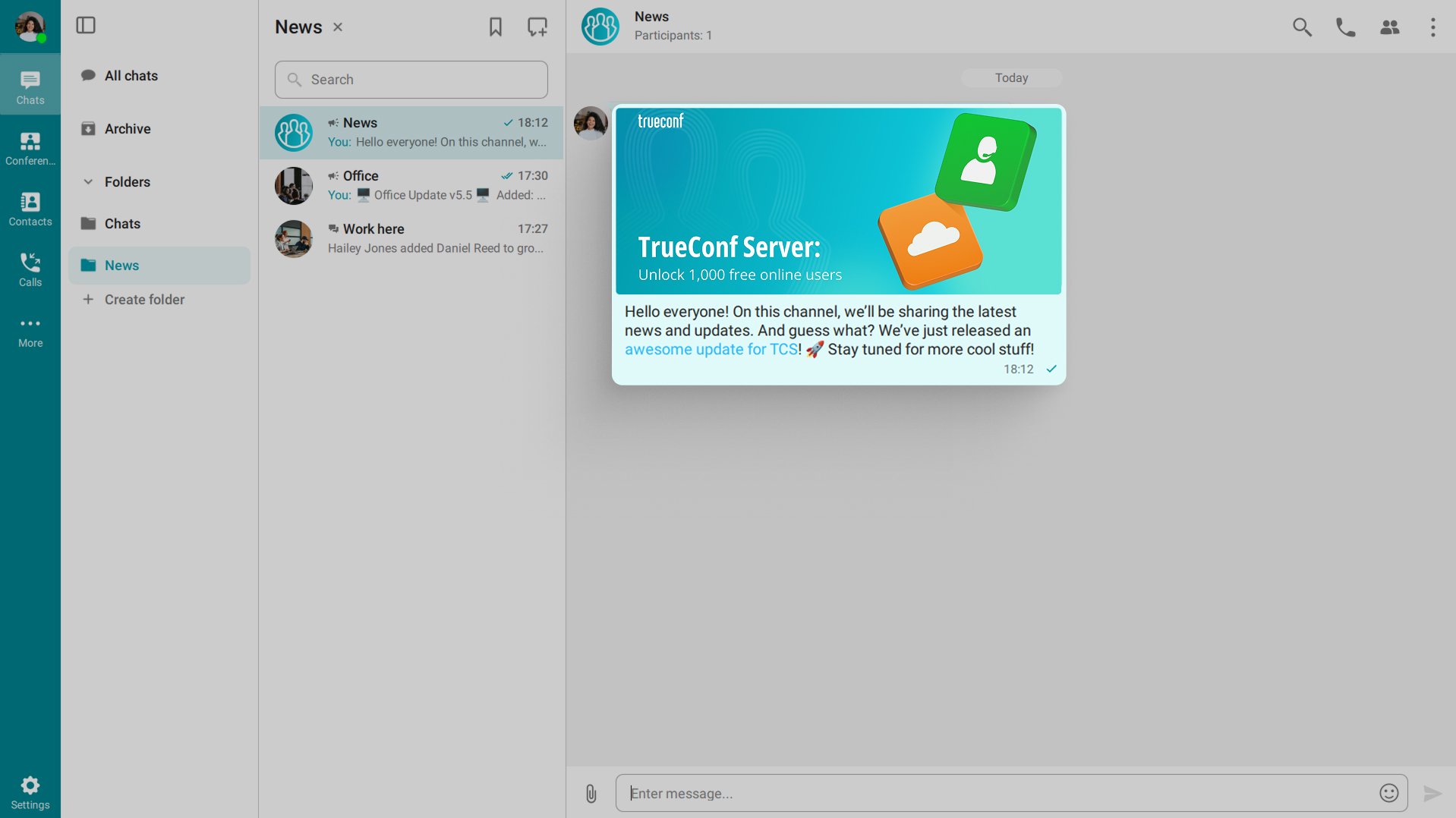The image size is (1456, 818).
Task: Click the Today date label
Action: pyautogui.click(x=1012, y=78)
